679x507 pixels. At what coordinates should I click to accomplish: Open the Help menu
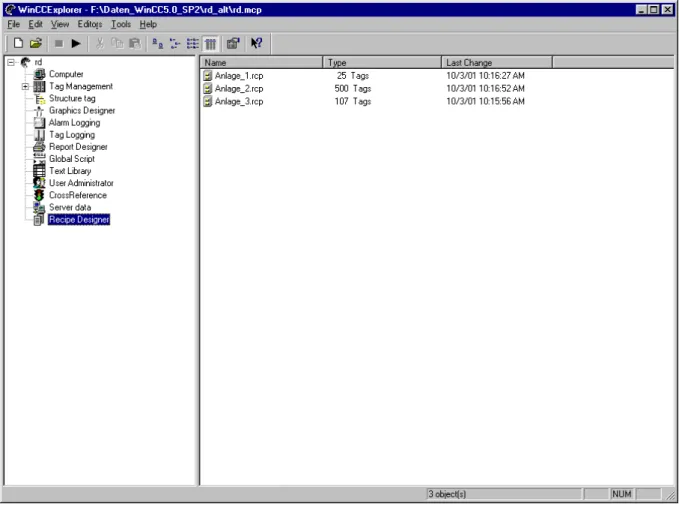click(148, 24)
